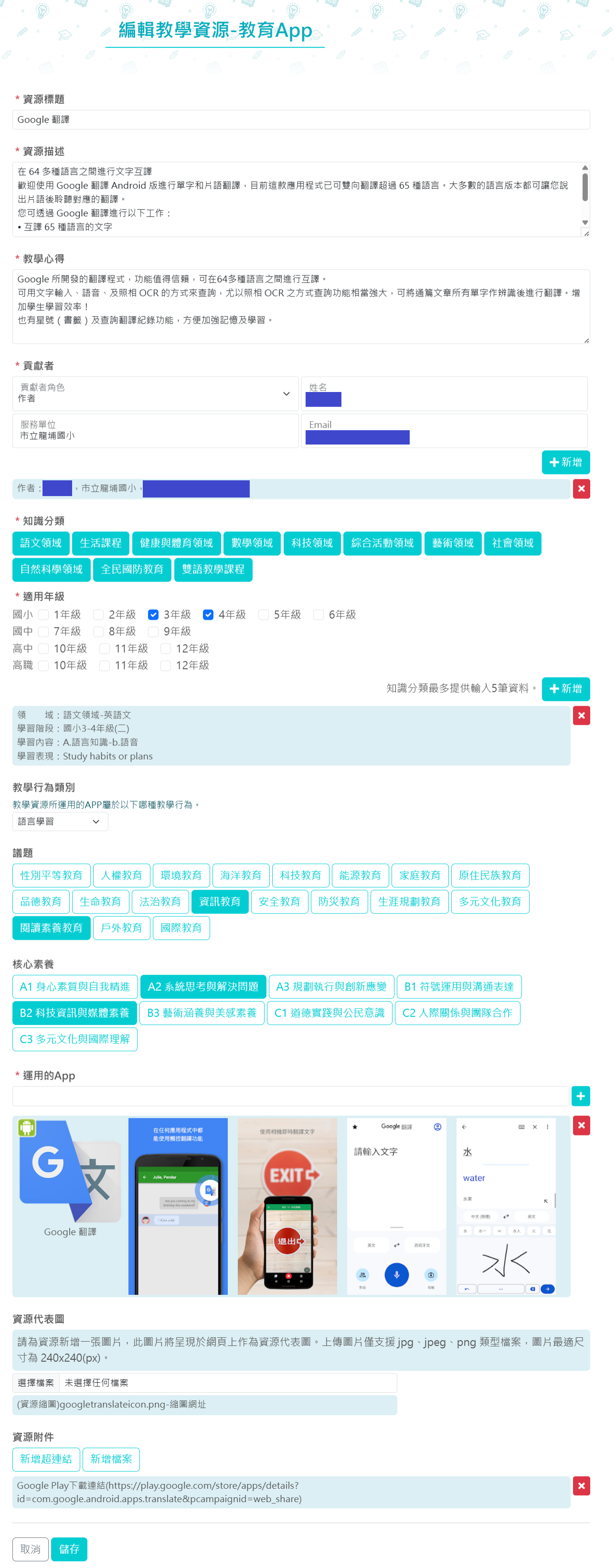Add knowledge classification with 新增 button
The height and width of the screenshot is (1568, 616).
point(565,689)
